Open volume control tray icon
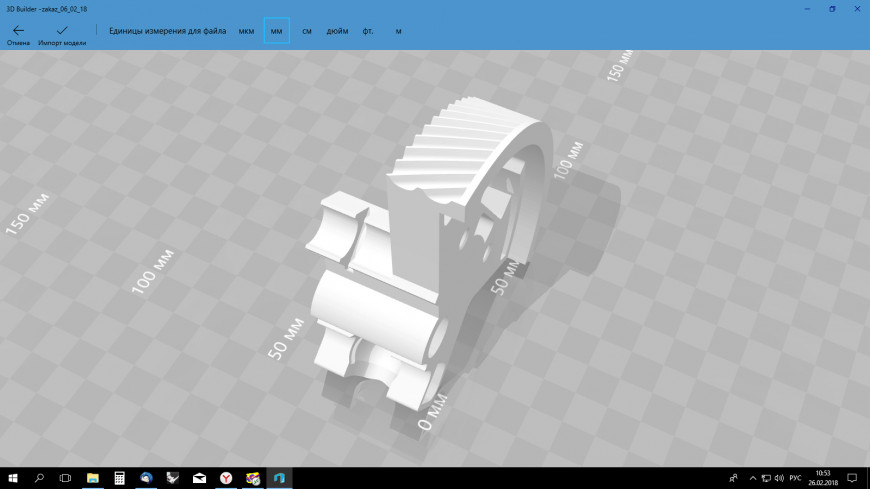This screenshot has height=489, width=870. (x=779, y=478)
